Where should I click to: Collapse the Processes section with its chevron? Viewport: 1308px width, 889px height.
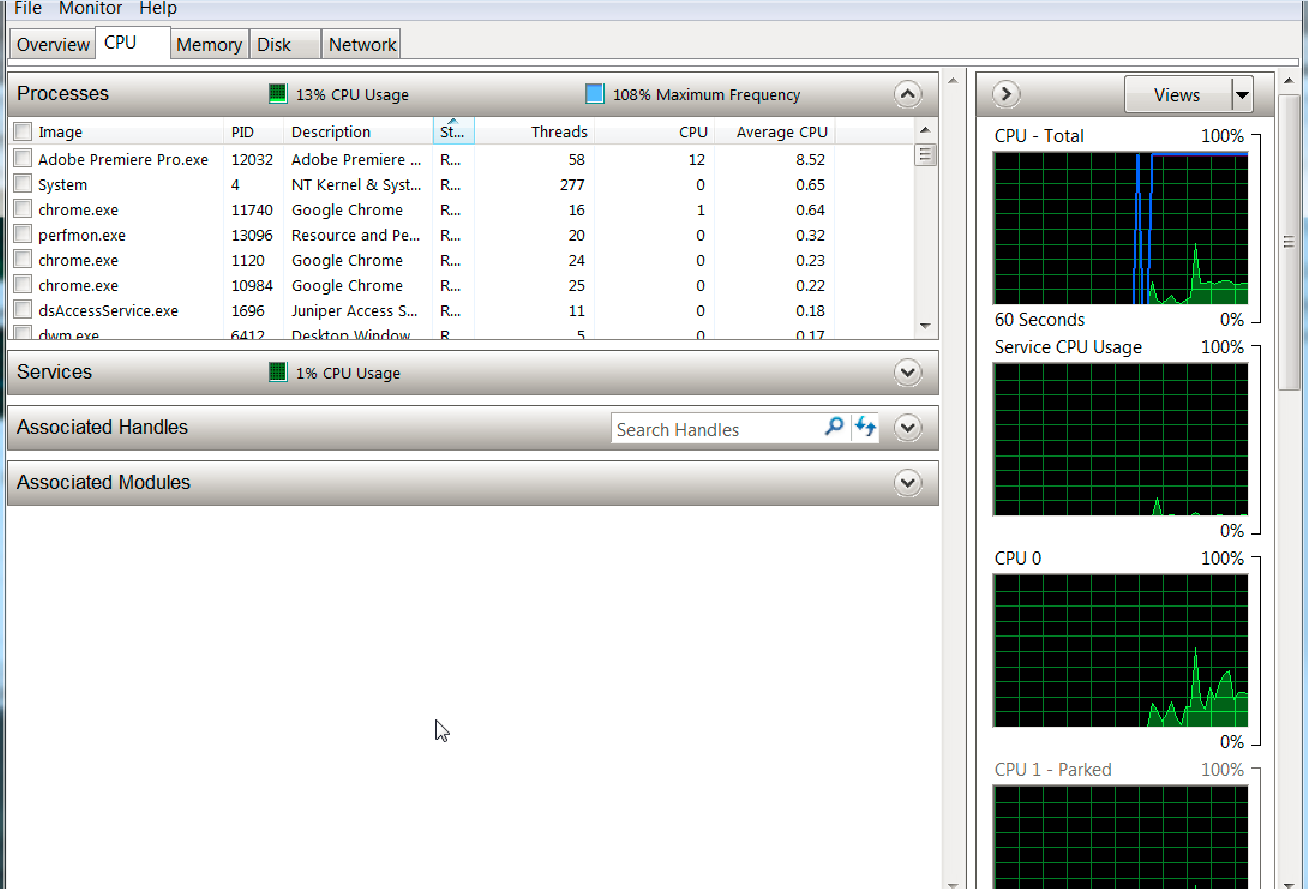click(907, 95)
